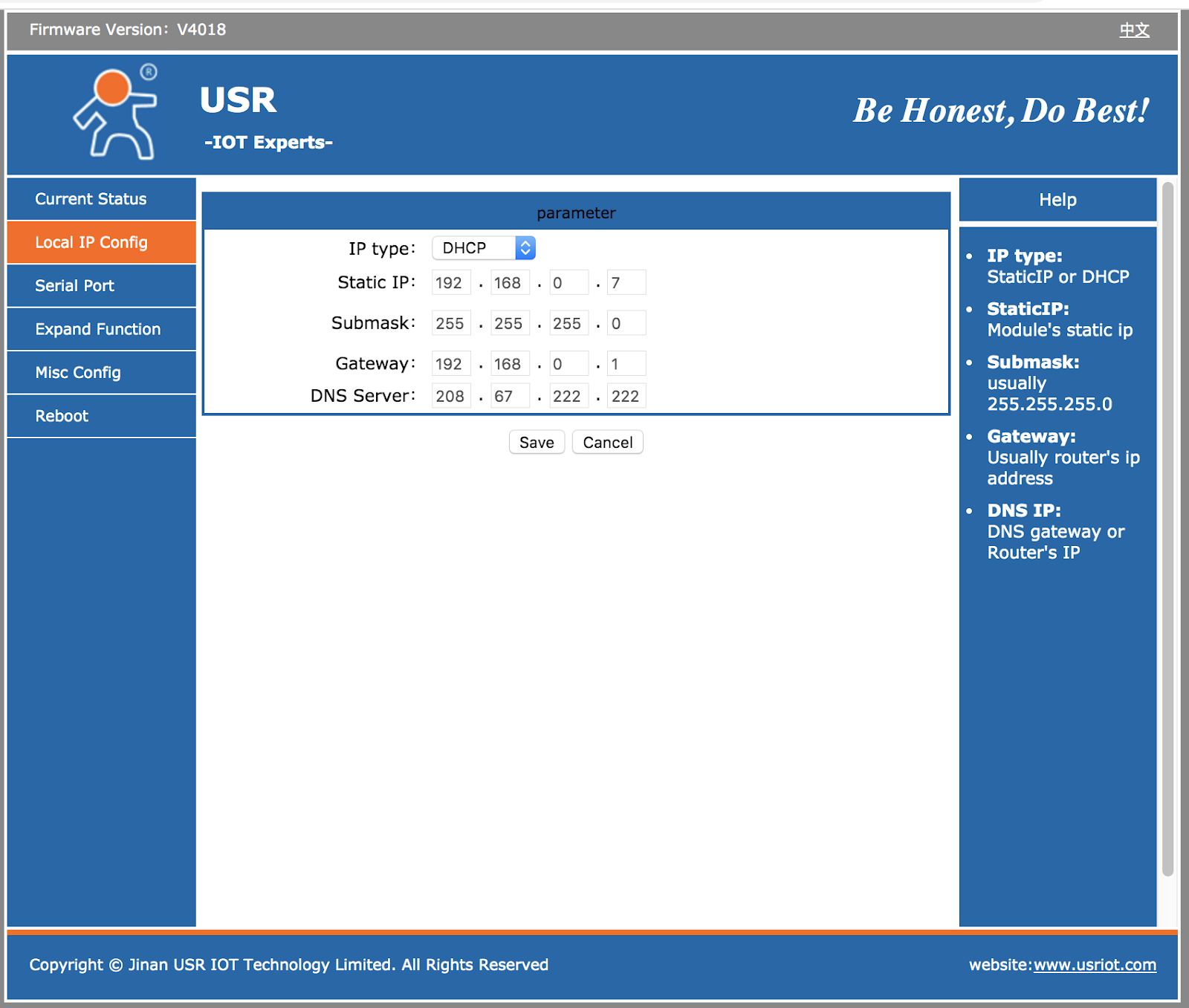This screenshot has width=1189, height=1008.
Task: Click 'StaticIP:' help entry
Action: coord(1028,308)
